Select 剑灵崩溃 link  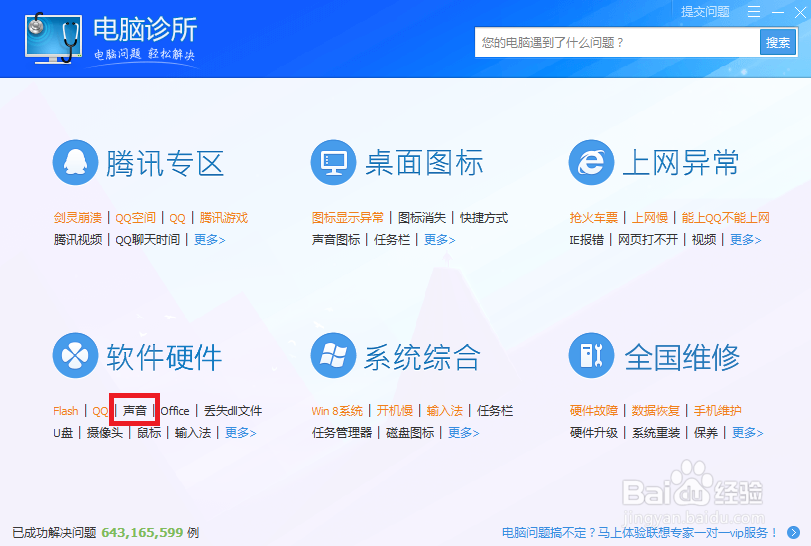tap(78, 218)
